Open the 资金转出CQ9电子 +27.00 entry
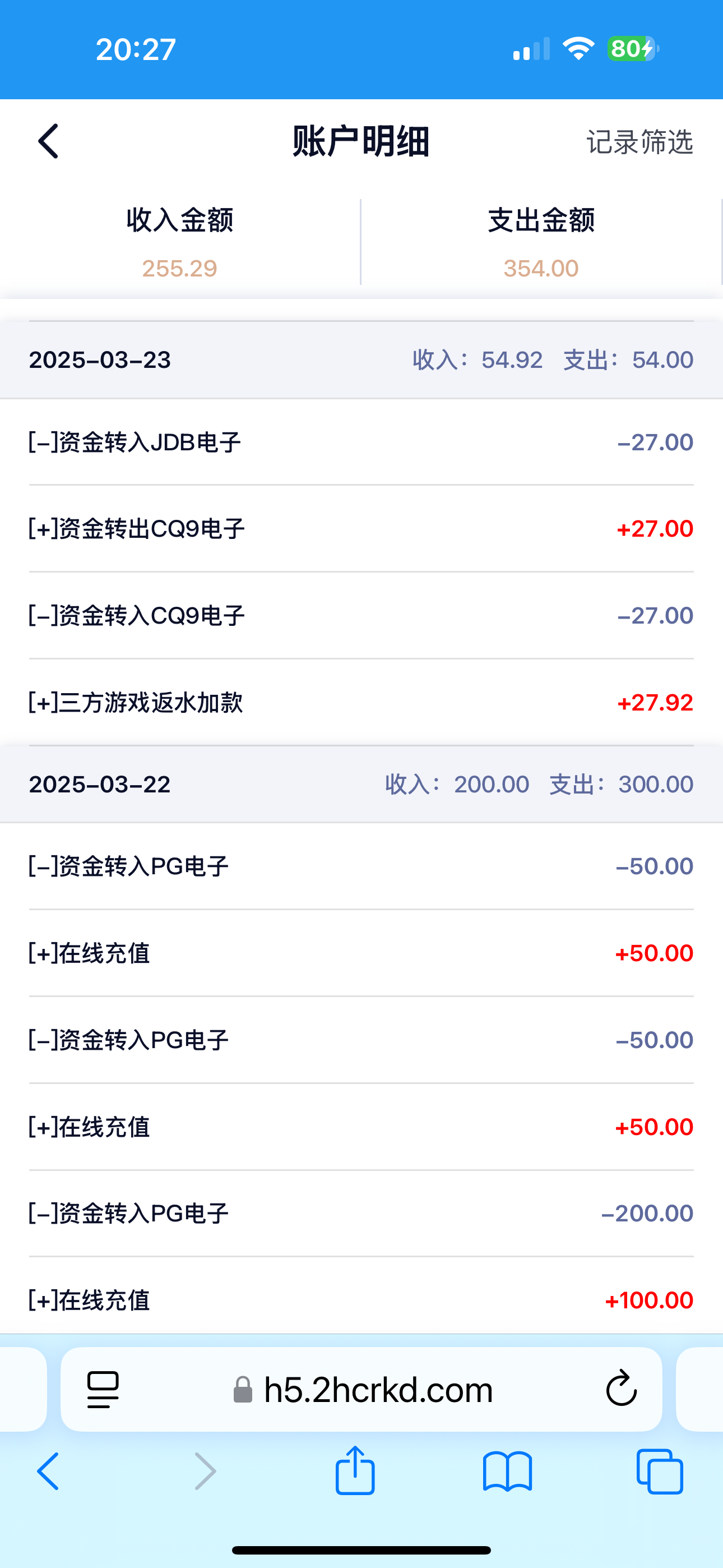This screenshot has width=723, height=1568. tap(361, 528)
